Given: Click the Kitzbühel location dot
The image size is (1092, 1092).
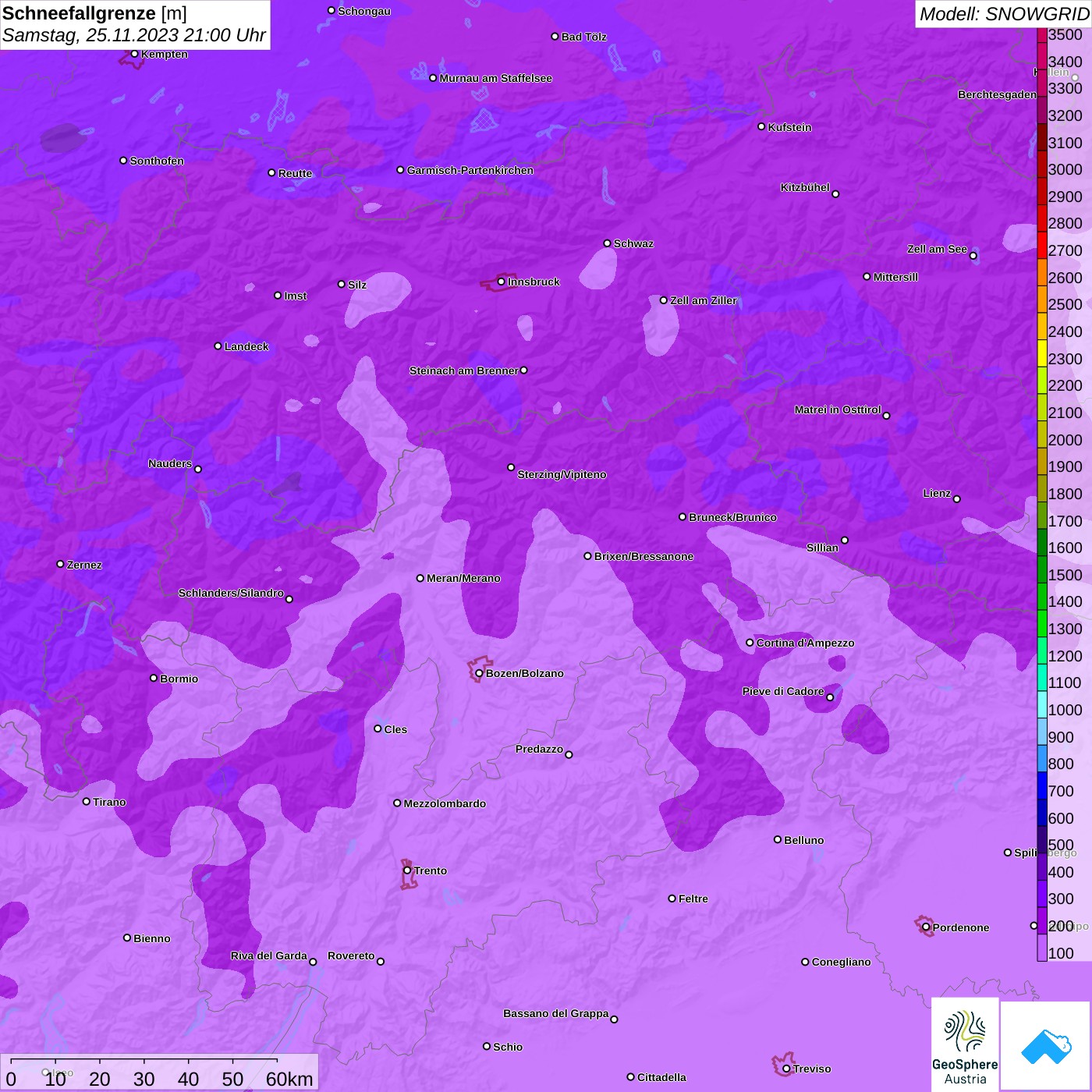Looking at the screenshot, I should pos(835,193).
